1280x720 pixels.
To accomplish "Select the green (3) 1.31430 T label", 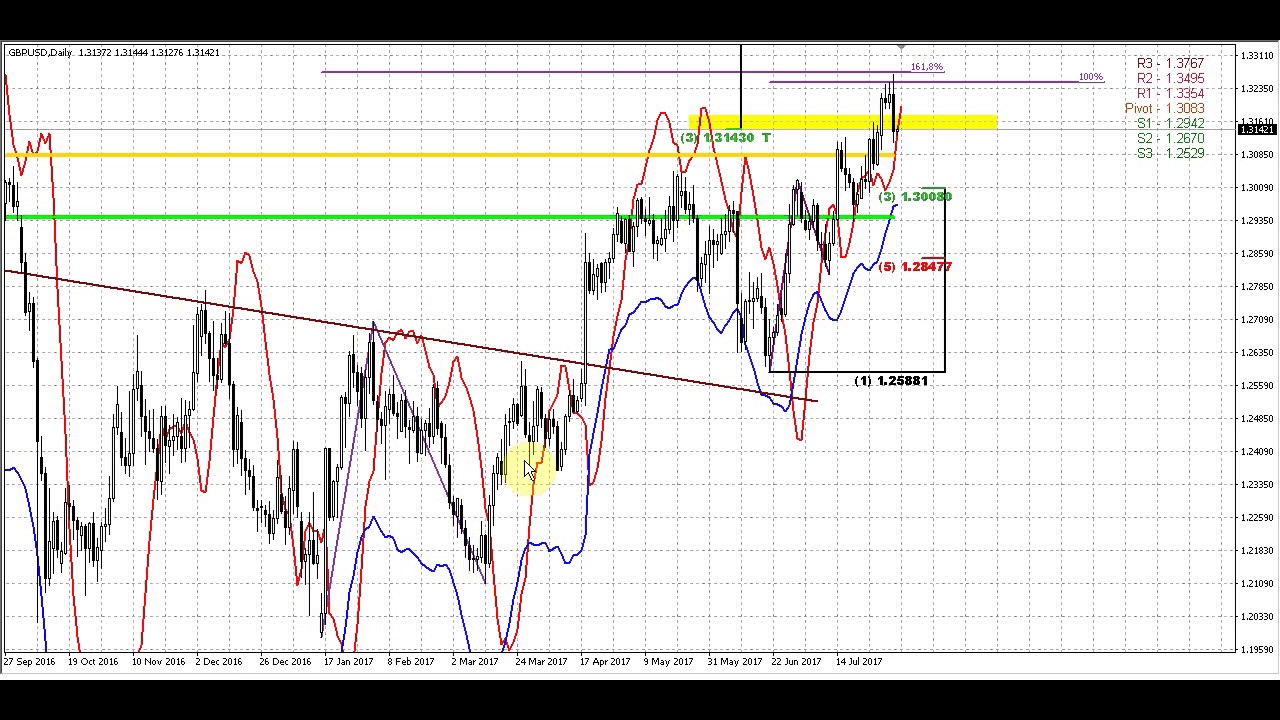I will 726,137.
